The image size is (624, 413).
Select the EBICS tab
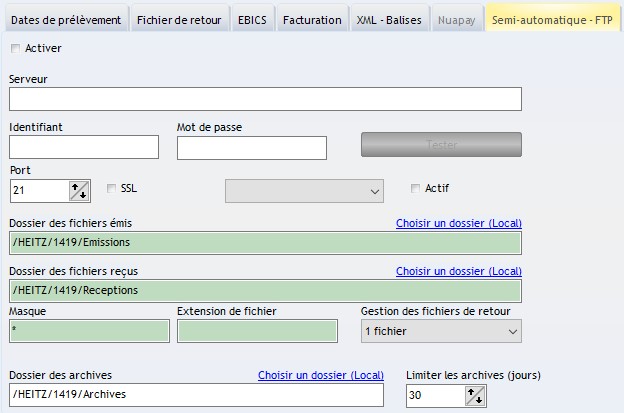point(254,19)
